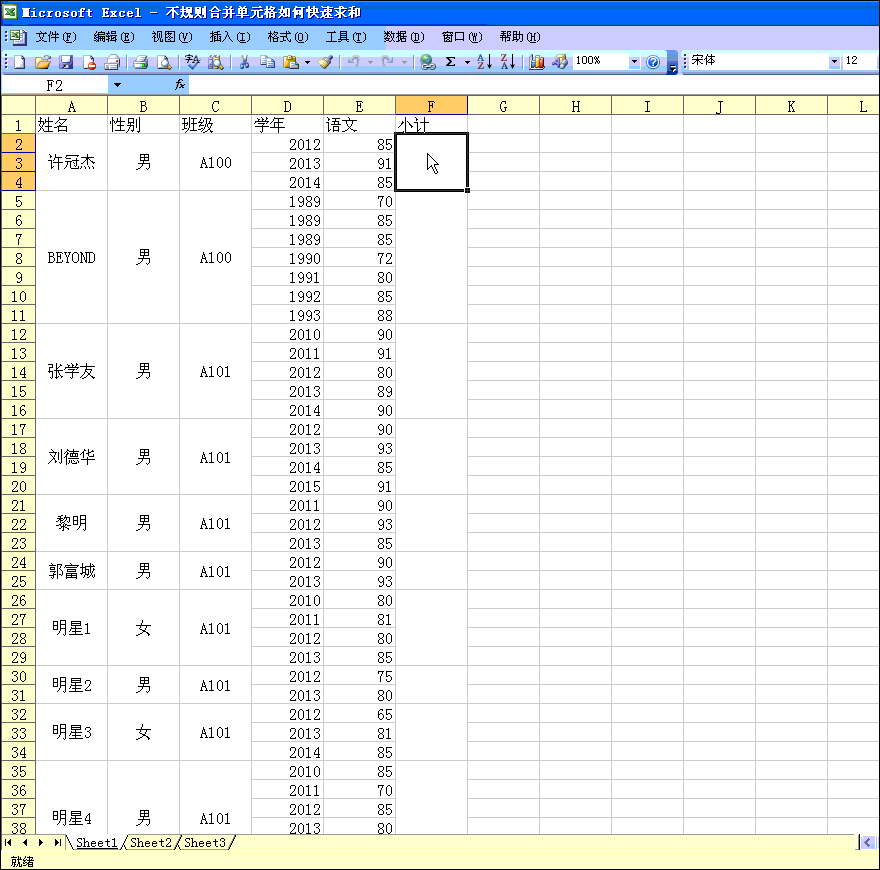Save the workbook with the floppy icon
The height and width of the screenshot is (870, 880).
66,62
